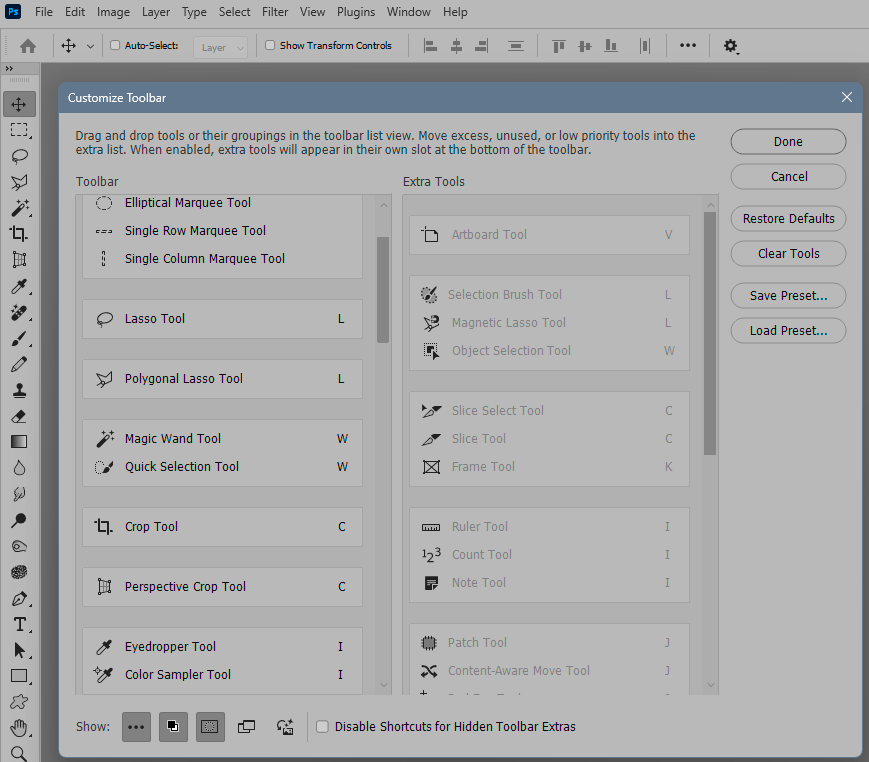Select the Gradient tool in the tools panel
The image size is (869, 762).
(19, 442)
